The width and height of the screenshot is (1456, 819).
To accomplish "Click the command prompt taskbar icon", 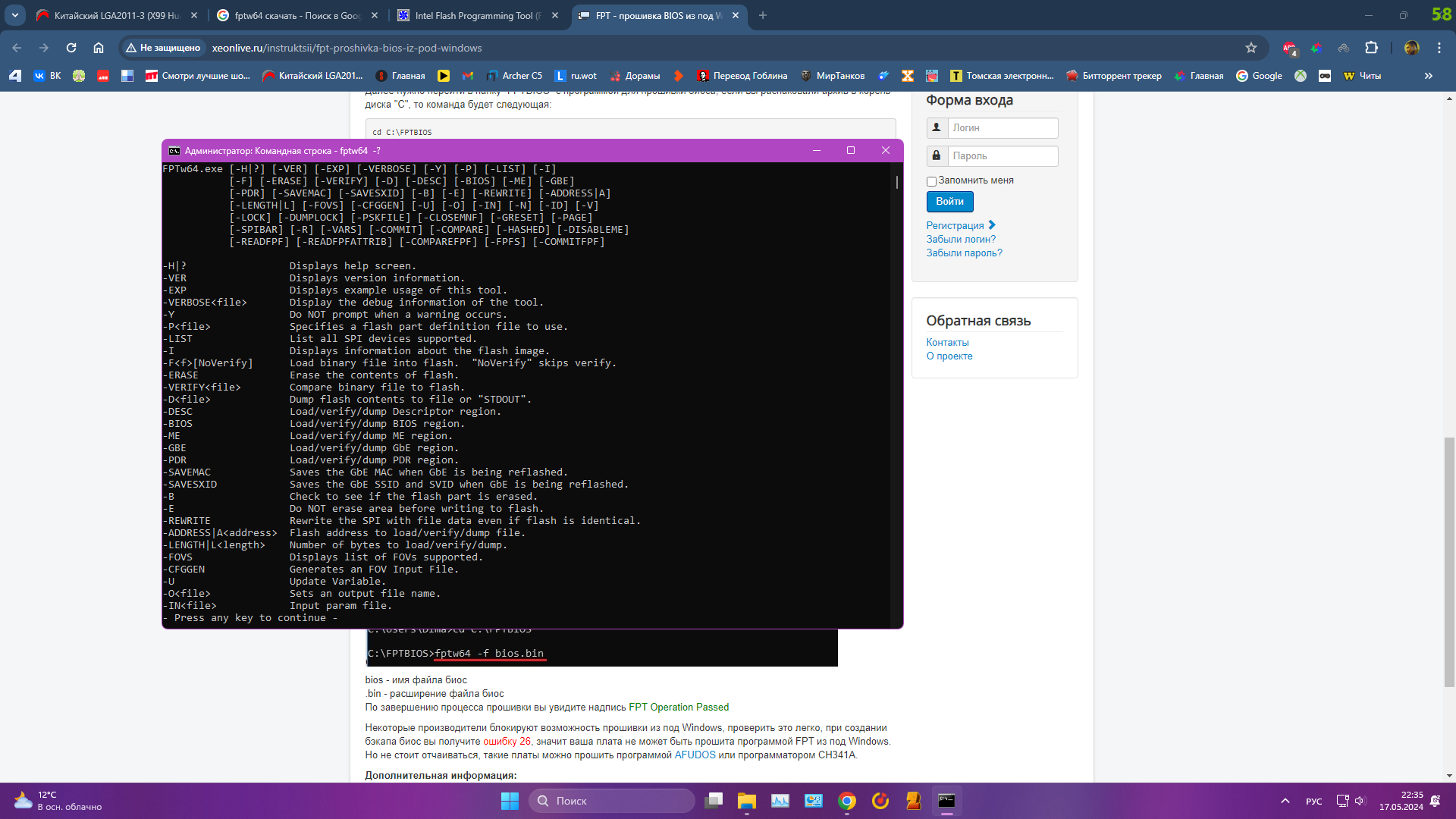I will point(946,801).
